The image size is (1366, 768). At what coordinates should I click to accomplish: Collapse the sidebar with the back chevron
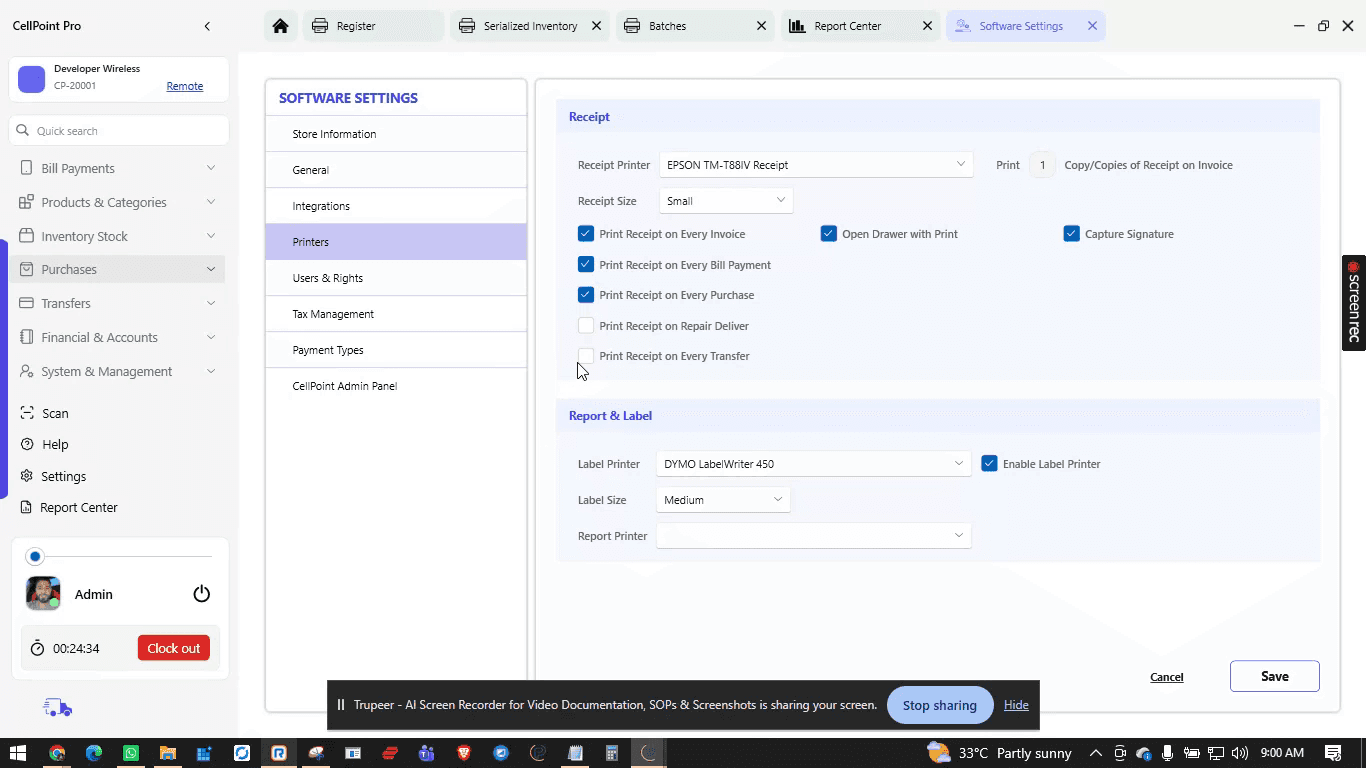click(x=207, y=26)
